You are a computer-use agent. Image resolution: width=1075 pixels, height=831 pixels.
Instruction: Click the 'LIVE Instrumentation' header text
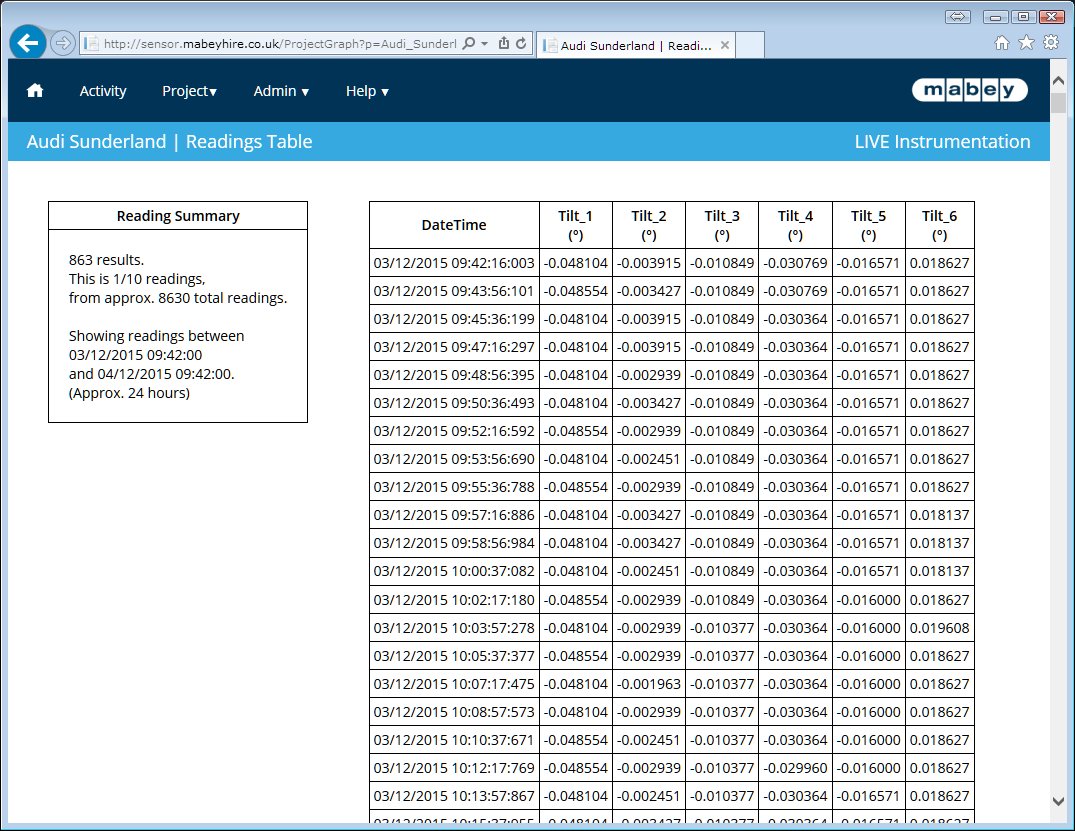click(x=942, y=141)
